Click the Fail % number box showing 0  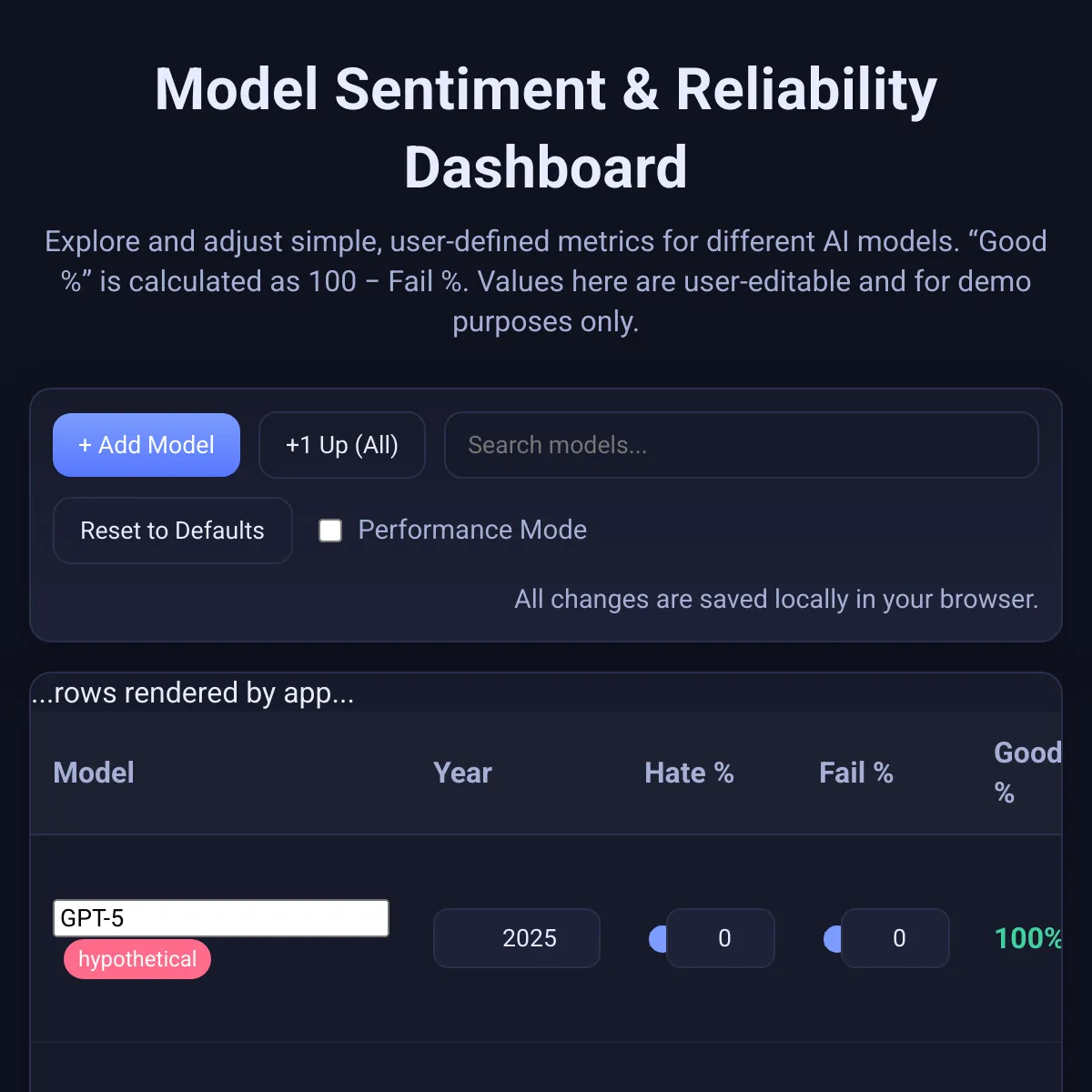click(896, 938)
